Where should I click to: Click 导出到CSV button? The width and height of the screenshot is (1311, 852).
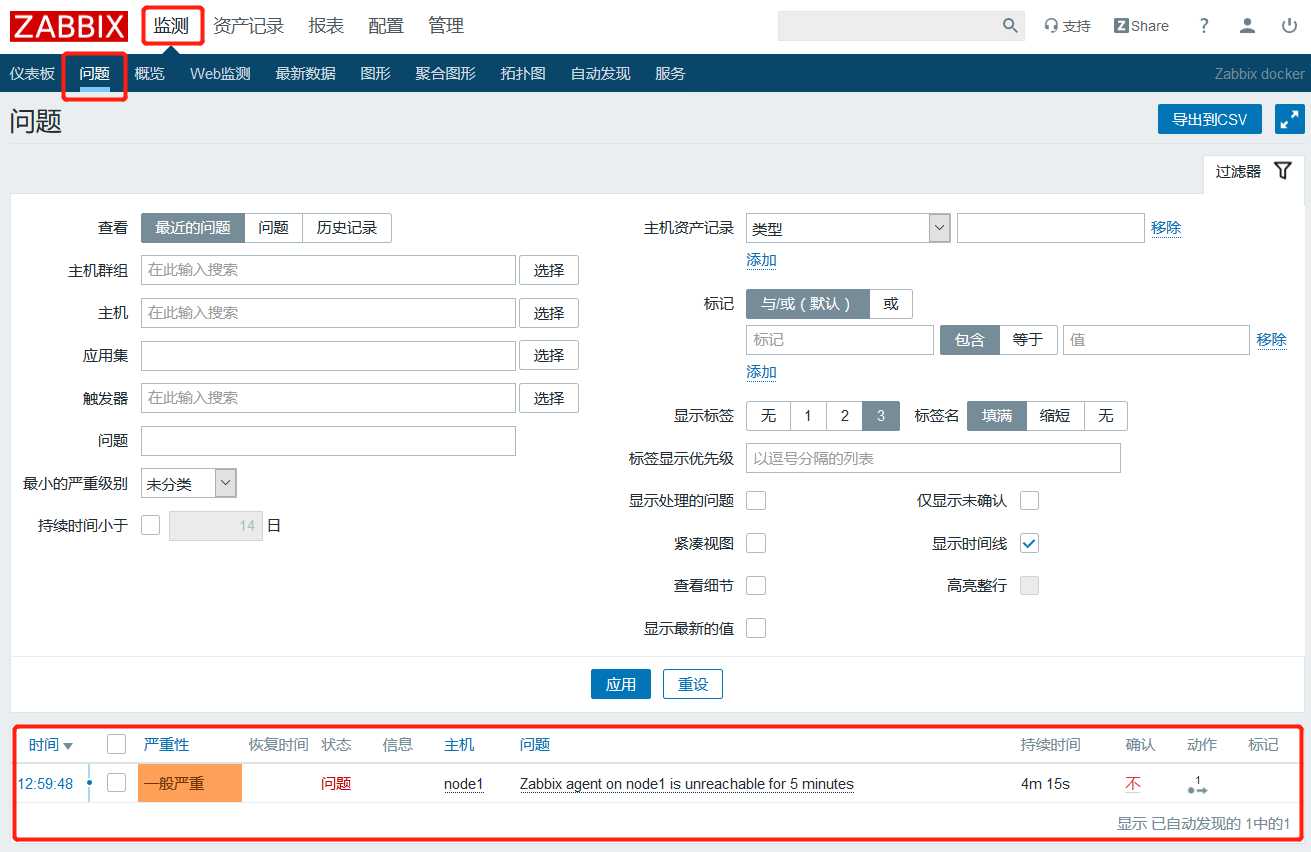click(x=1210, y=119)
